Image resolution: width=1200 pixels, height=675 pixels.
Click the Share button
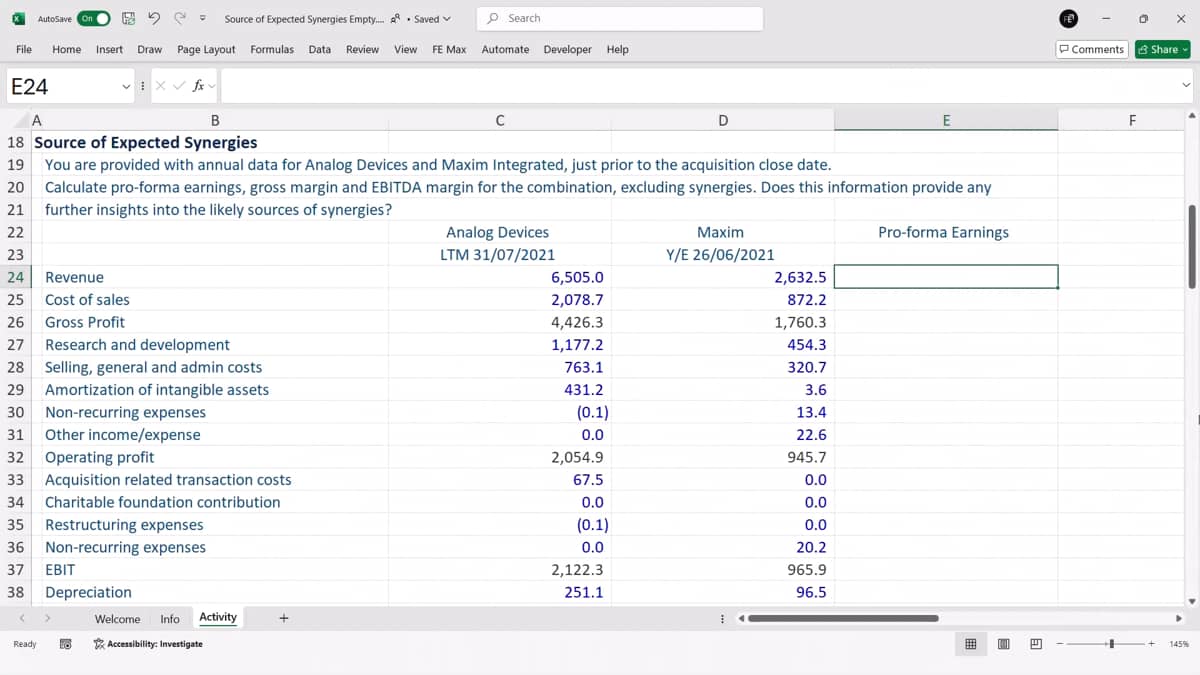tap(1163, 49)
